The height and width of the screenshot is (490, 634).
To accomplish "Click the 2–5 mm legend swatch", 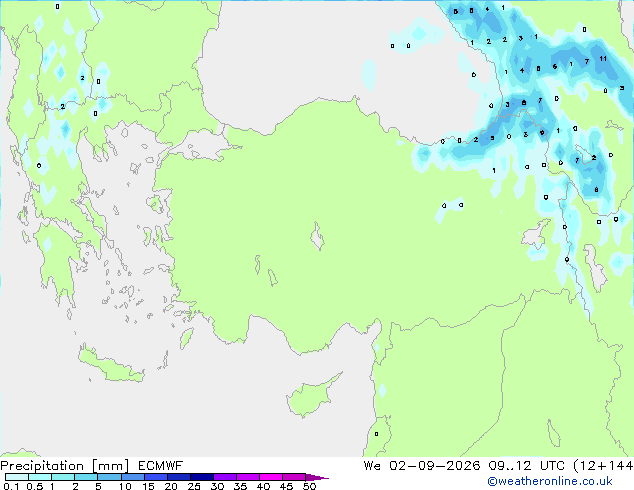I will click(86, 477).
